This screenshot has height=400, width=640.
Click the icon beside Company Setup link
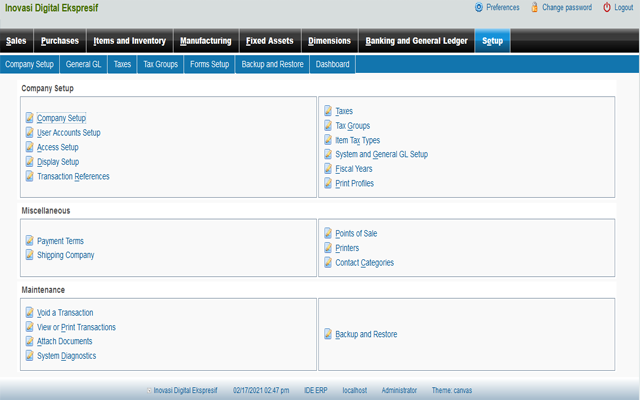tap(29, 118)
